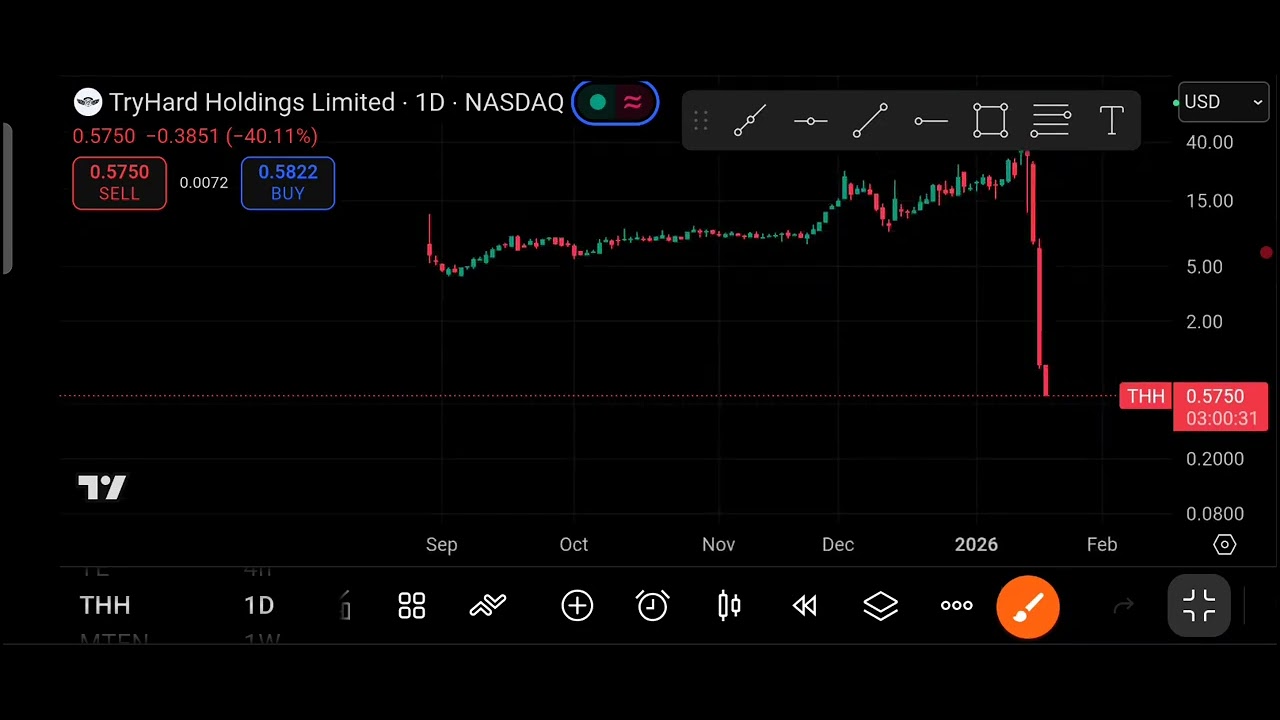The width and height of the screenshot is (1280, 720).
Task: Change the candlestick chart type
Action: coord(729,605)
